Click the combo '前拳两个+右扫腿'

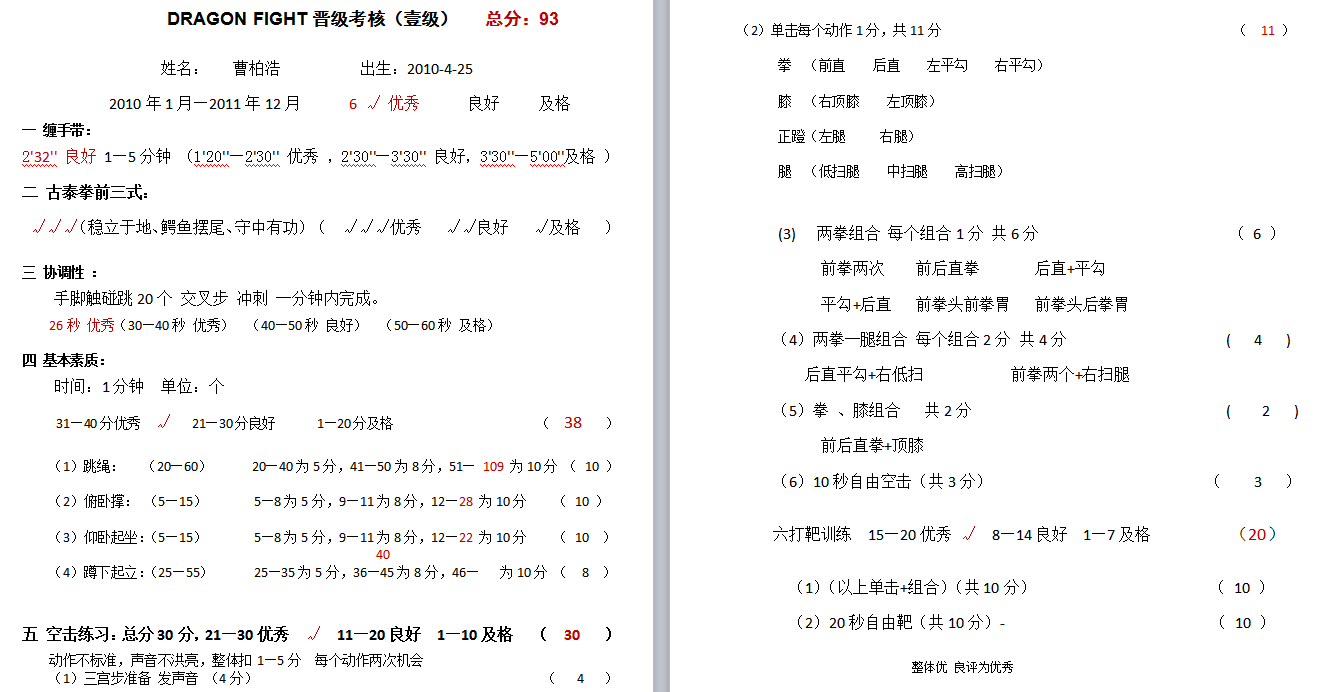pyautogui.click(x=1070, y=374)
